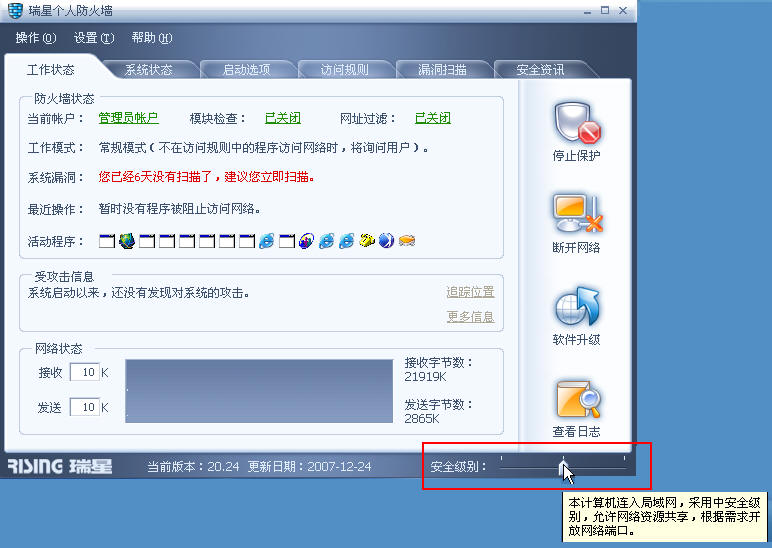Image resolution: width=772 pixels, height=548 pixels.
Task: Click the 发送 value field showing 10
Action: [85, 407]
